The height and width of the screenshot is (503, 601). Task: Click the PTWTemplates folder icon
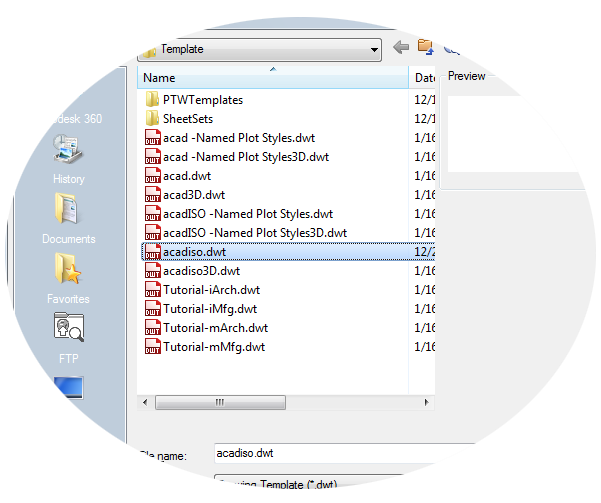point(152,99)
